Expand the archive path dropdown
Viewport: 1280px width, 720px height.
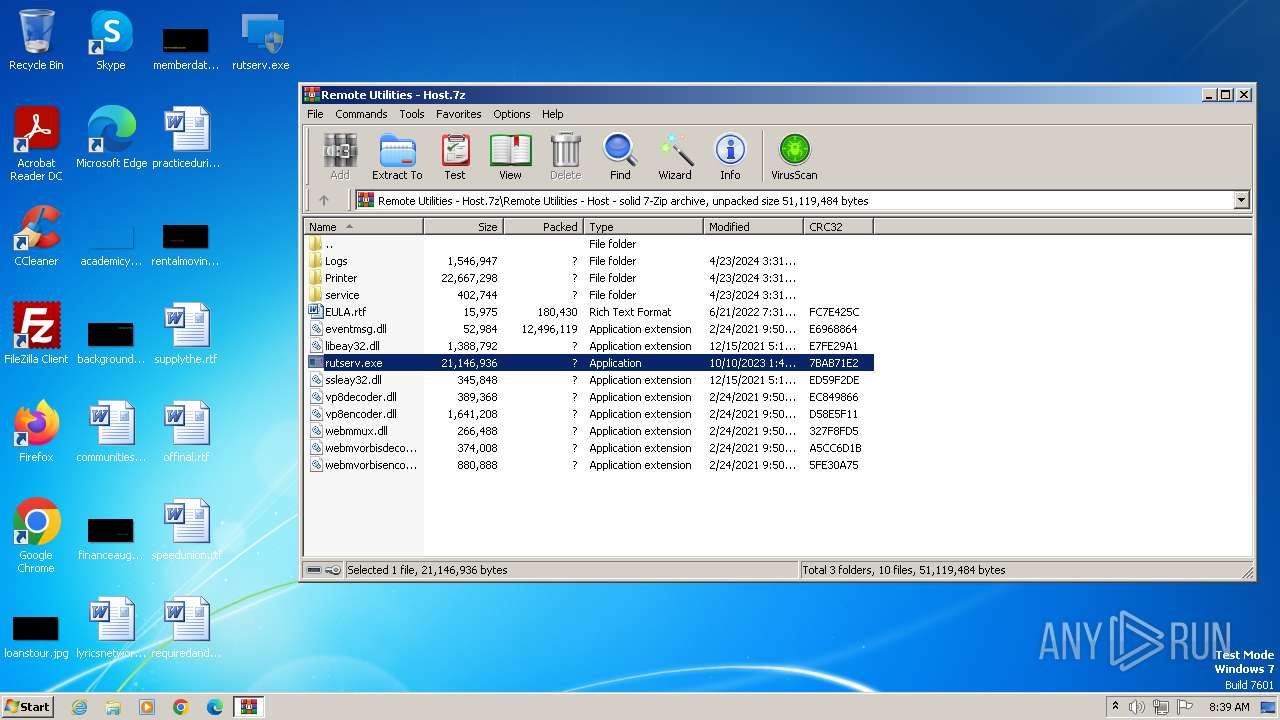pyautogui.click(x=1241, y=200)
